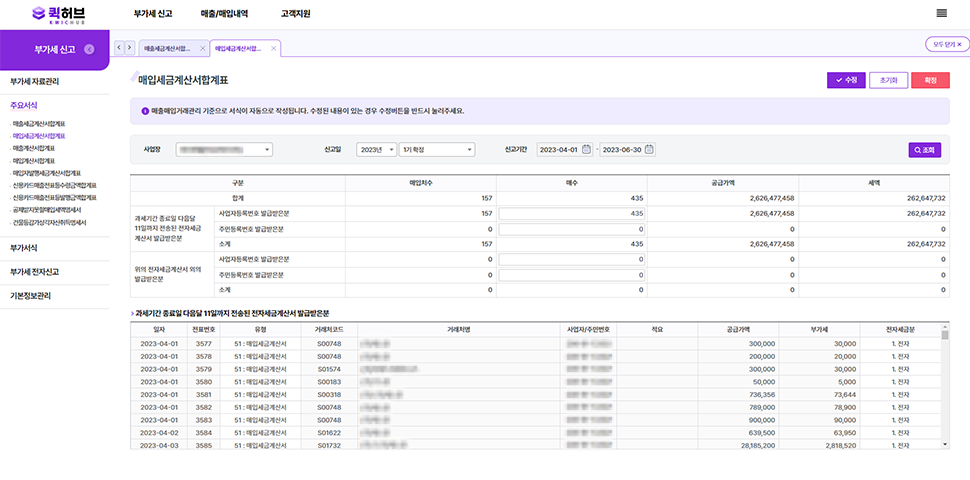This screenshot has height=480, width=970.
Task: Click the previous tab arrow button
Action: [120, 47]
